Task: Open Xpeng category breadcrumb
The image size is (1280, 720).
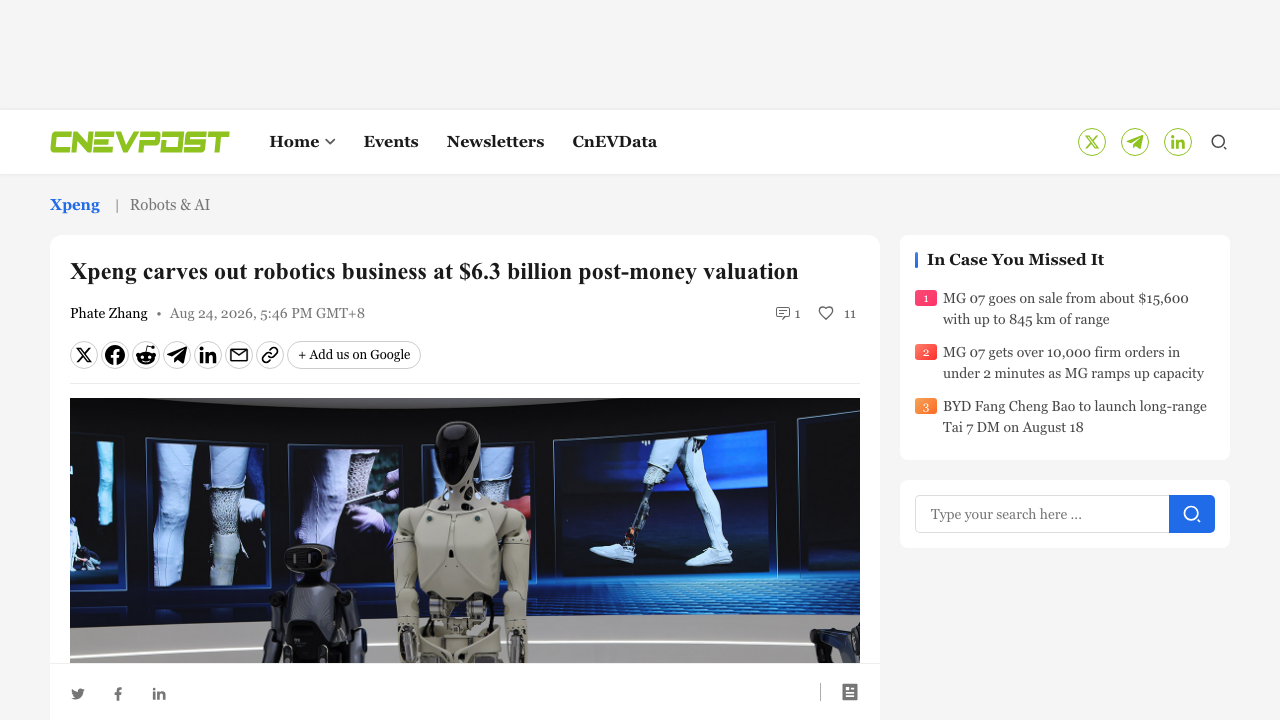Action: point(75,205)
